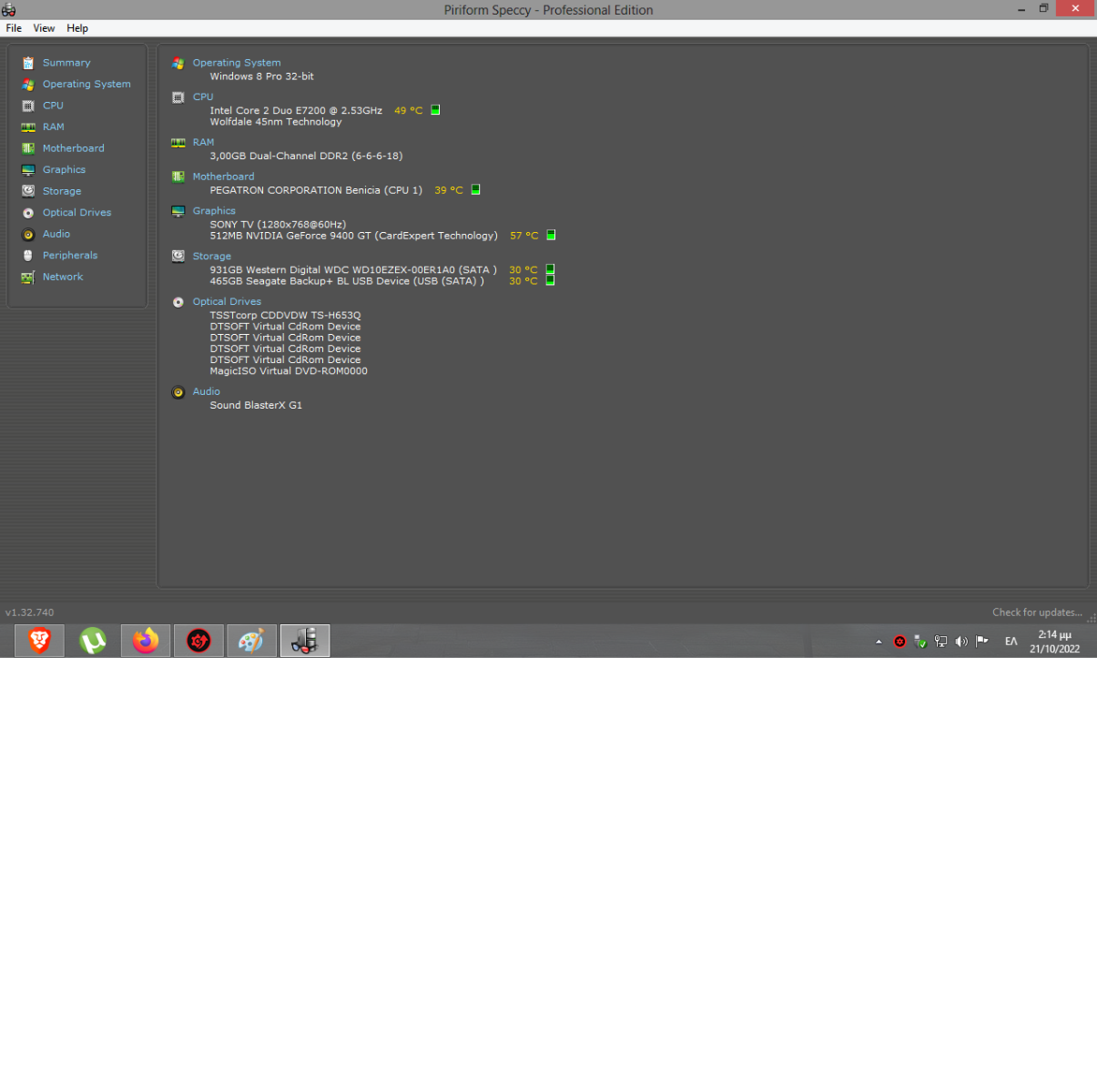Click the Speccy taskbar button

click(x=305, y=641)
